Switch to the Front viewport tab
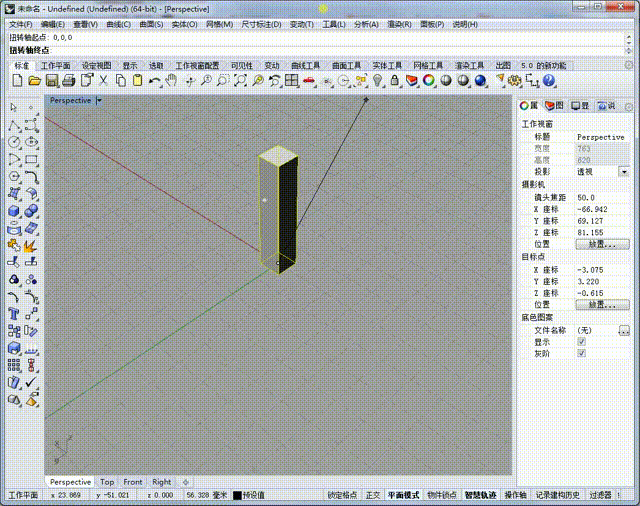The image size is (640, 506). click(133, 482)
